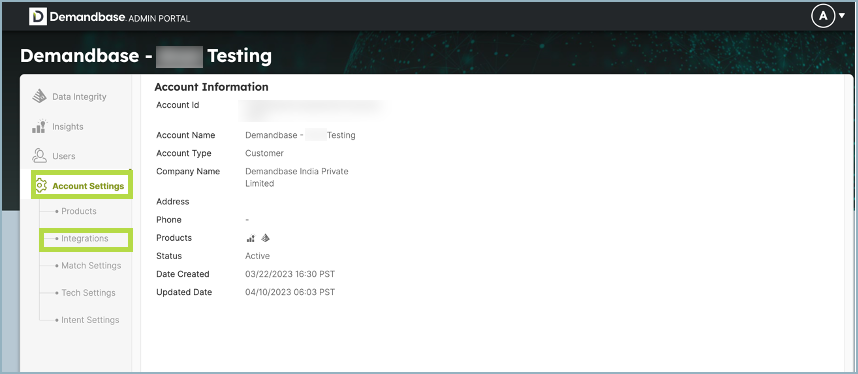Click the Account Settings gear icon
The height and width of the screenshot is (374, 858).
click(x=40, y=186)
